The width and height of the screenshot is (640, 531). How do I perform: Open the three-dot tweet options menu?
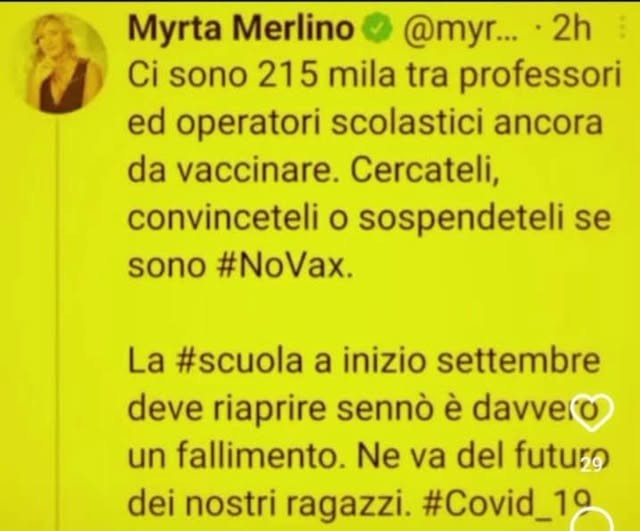click(x=623, y=26)
